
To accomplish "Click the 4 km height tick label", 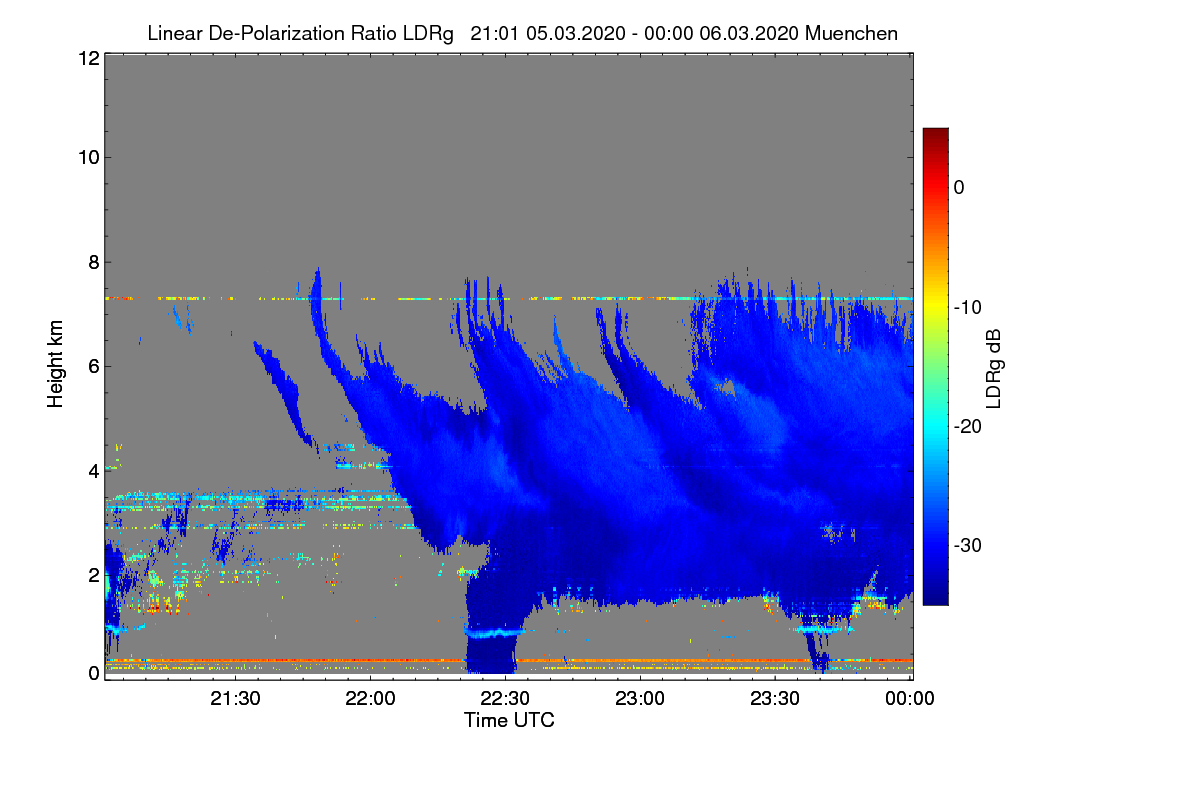I will tap(92, 470).
